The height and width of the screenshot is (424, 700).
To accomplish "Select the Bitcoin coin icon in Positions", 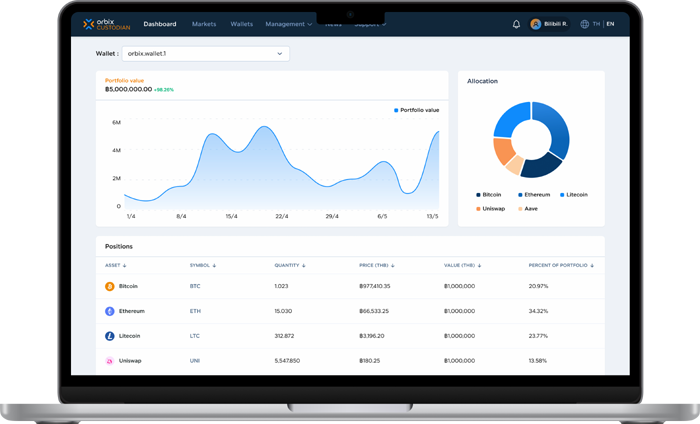I will [x=109, y=286].
